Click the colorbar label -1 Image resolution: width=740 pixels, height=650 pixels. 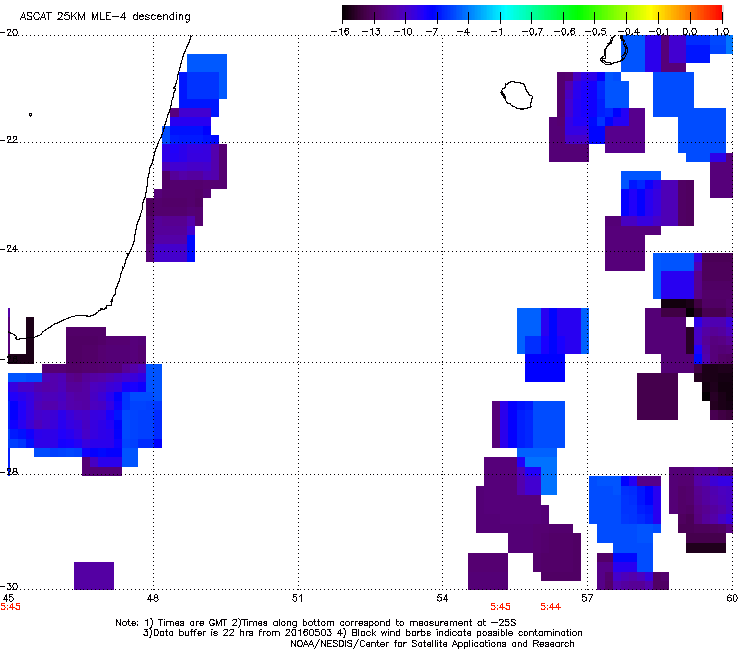click(x=496, y=32)
